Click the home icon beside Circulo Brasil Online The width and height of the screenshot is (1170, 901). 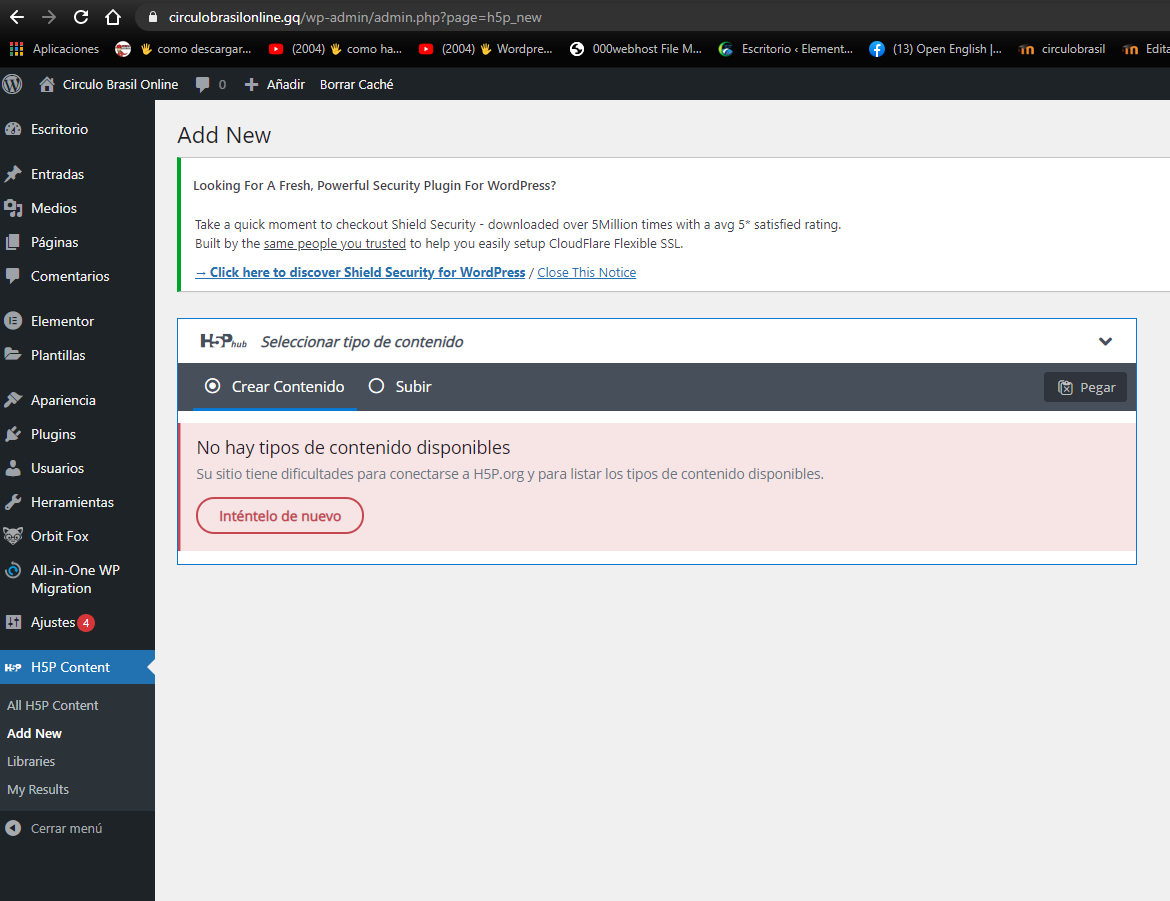pyautogui.click(x=47, y=84)
